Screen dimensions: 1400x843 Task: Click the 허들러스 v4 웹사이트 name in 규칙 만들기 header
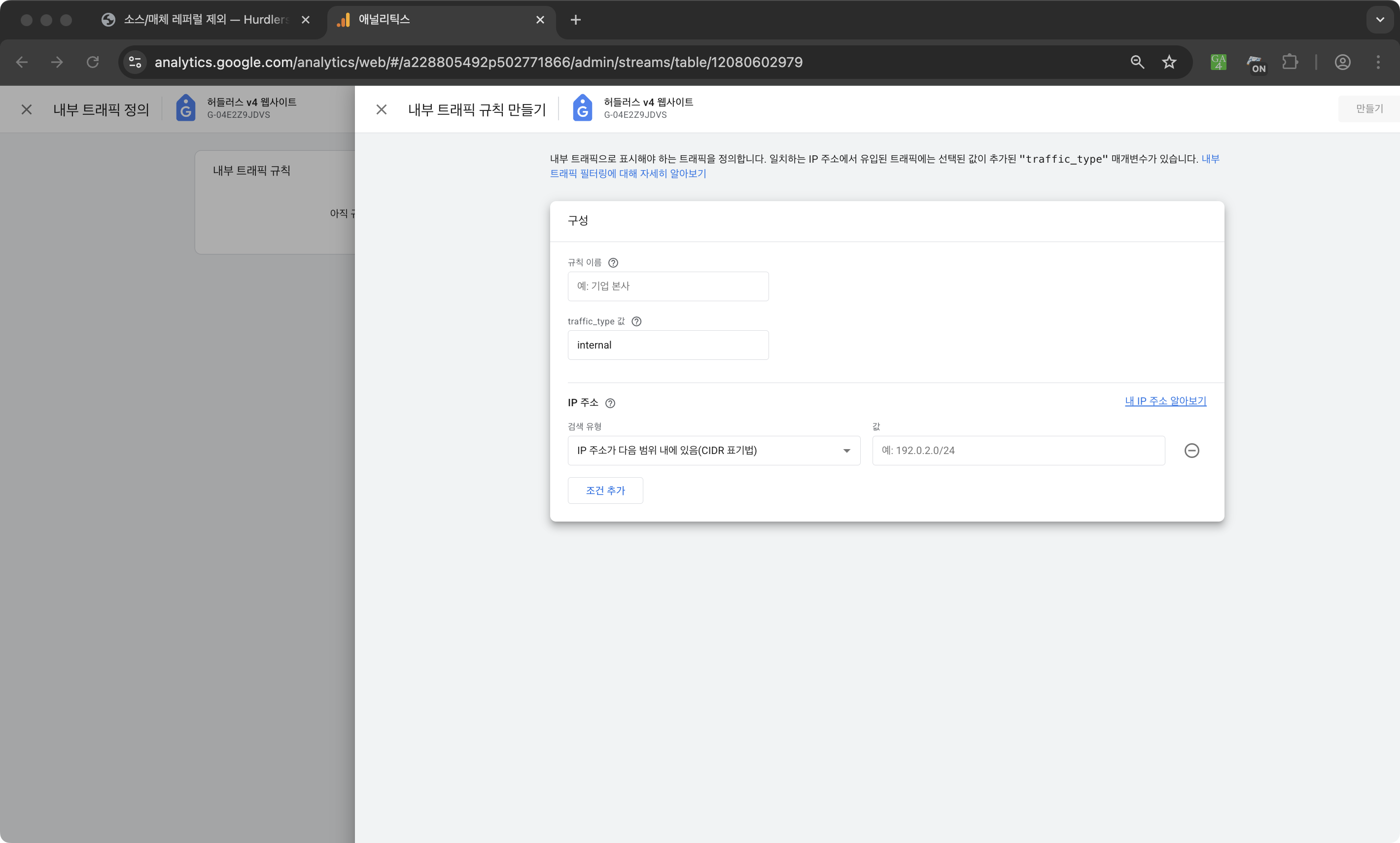click(x=648, y=102)
